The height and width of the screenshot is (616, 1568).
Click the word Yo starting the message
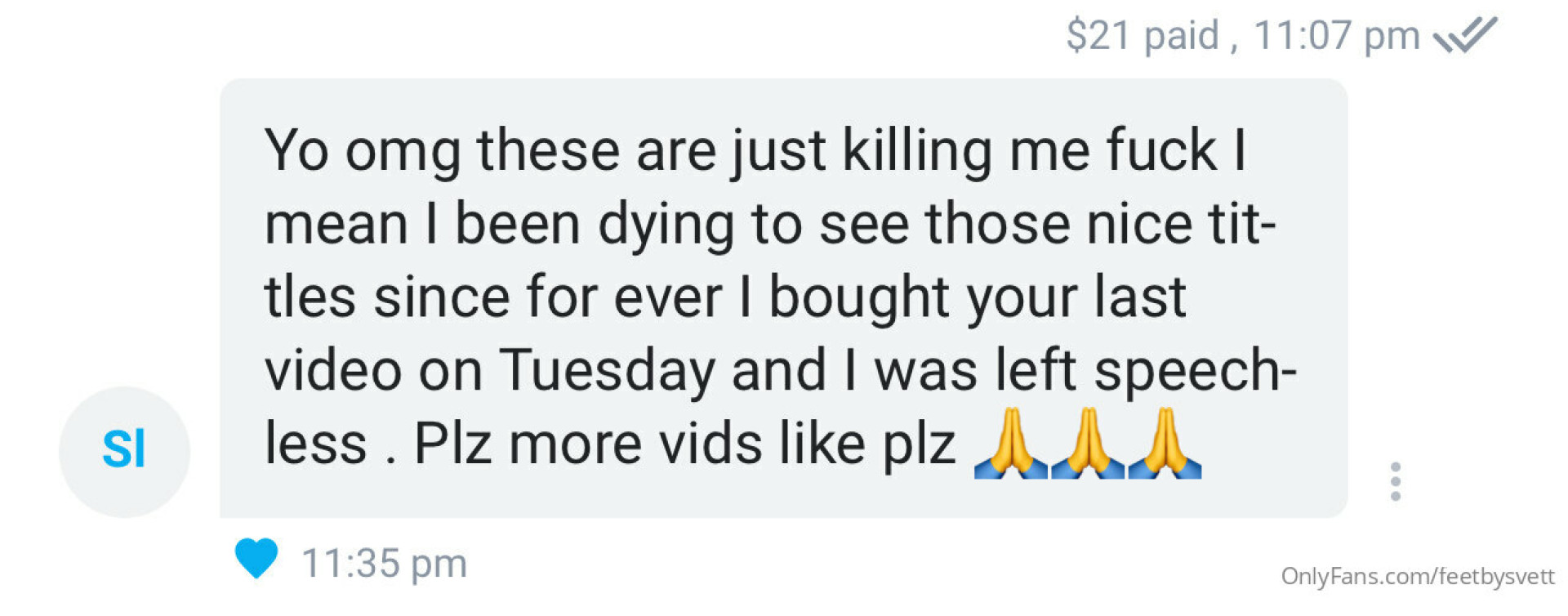point(296,150)
